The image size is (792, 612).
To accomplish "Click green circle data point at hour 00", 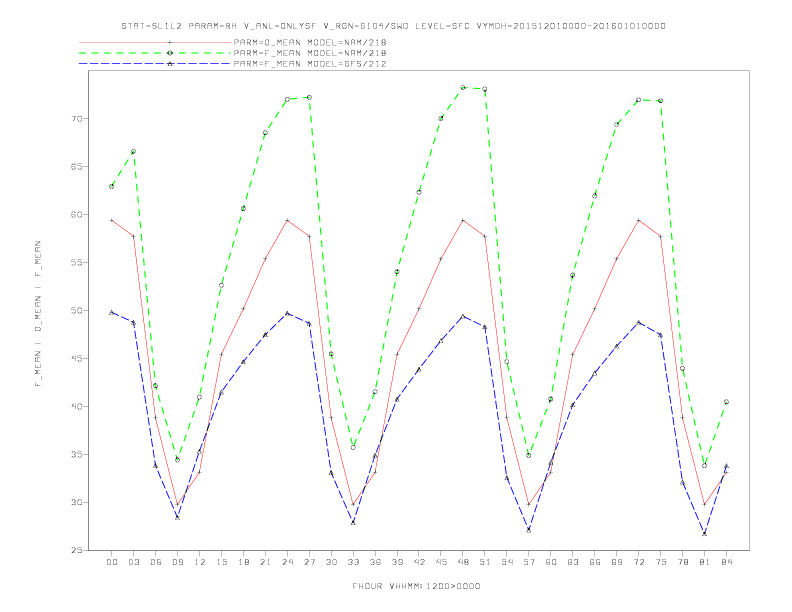I will pyautogui.click(x=112, y=186).
